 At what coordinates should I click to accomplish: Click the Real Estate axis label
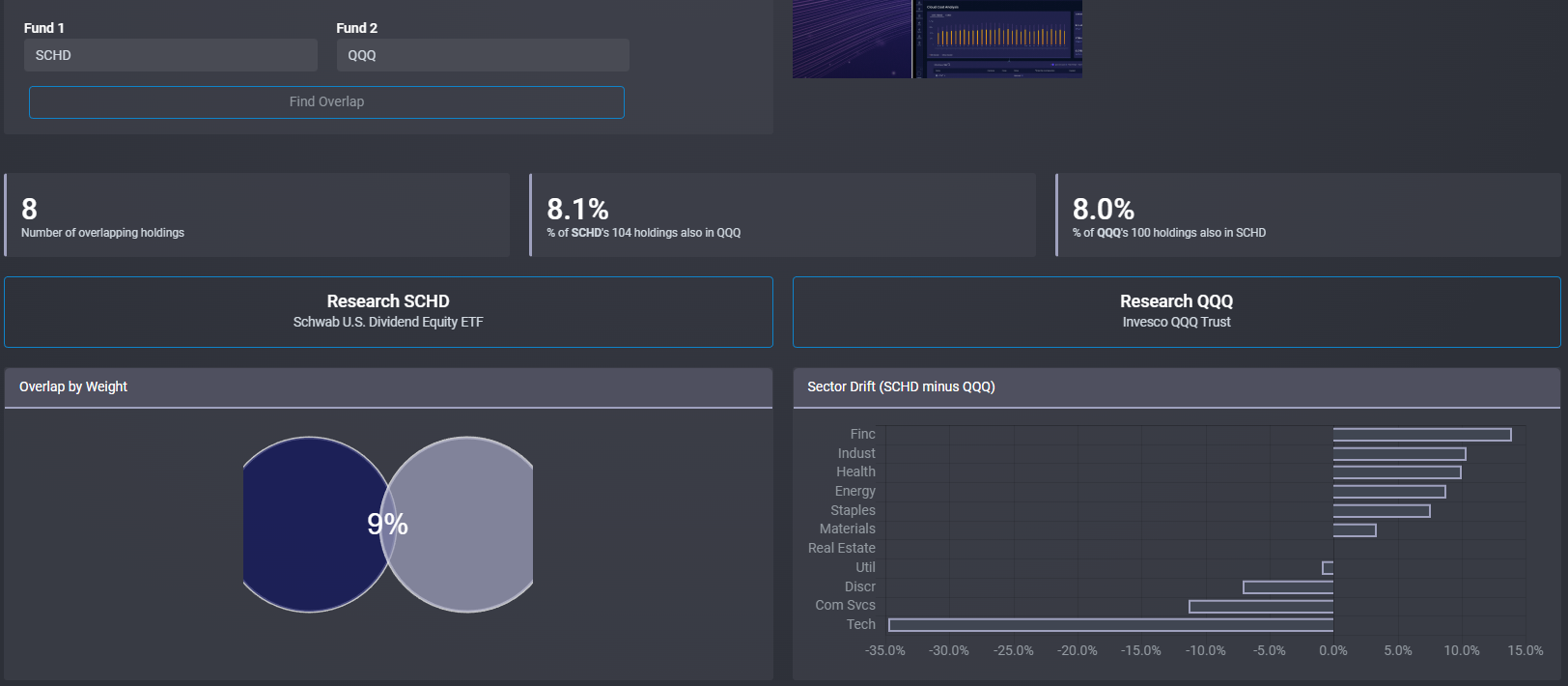[842, 548]
